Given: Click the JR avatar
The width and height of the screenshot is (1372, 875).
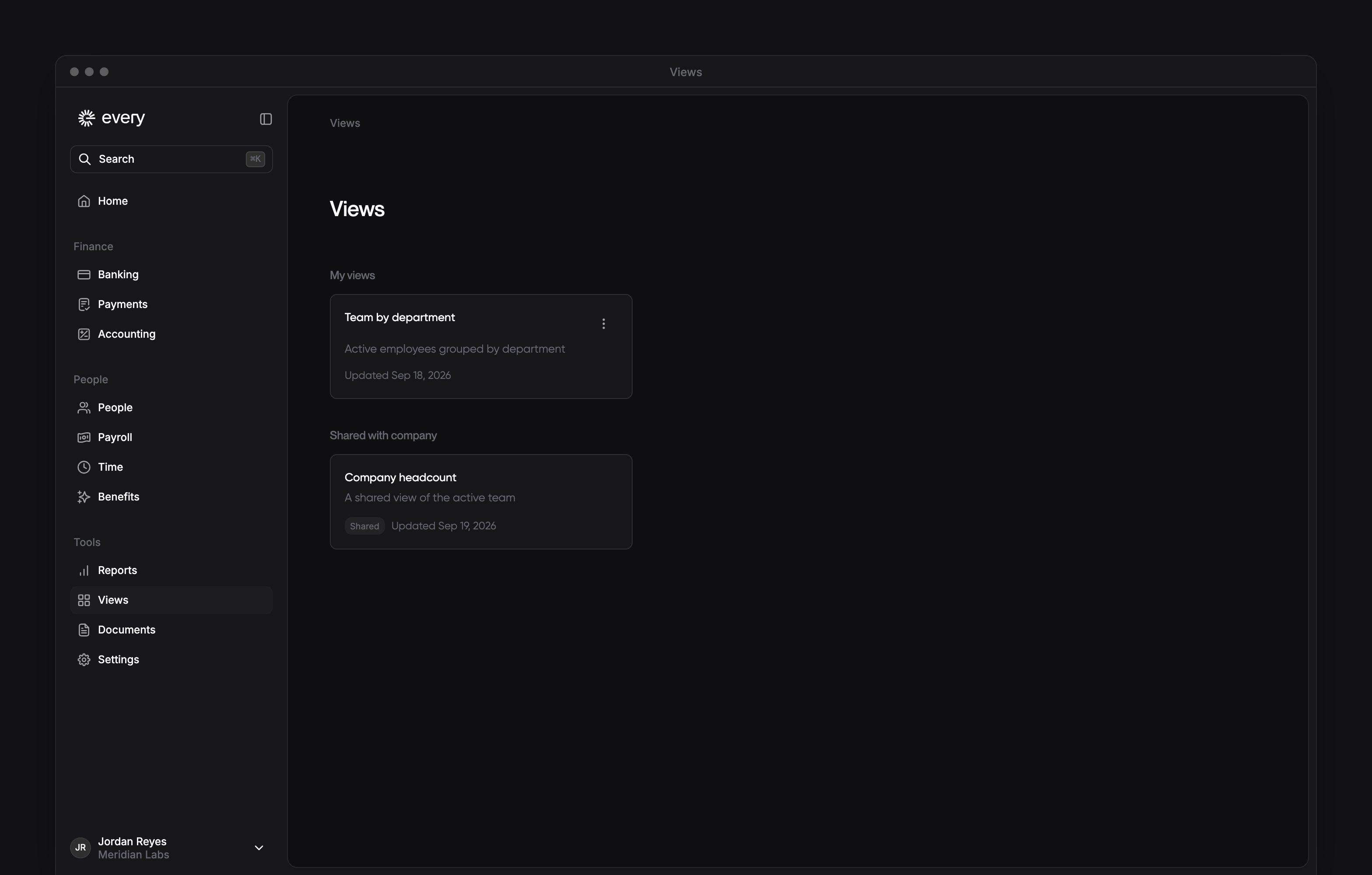Looking at the screenshot, I should pyautogui.click(x=80, y=848).
